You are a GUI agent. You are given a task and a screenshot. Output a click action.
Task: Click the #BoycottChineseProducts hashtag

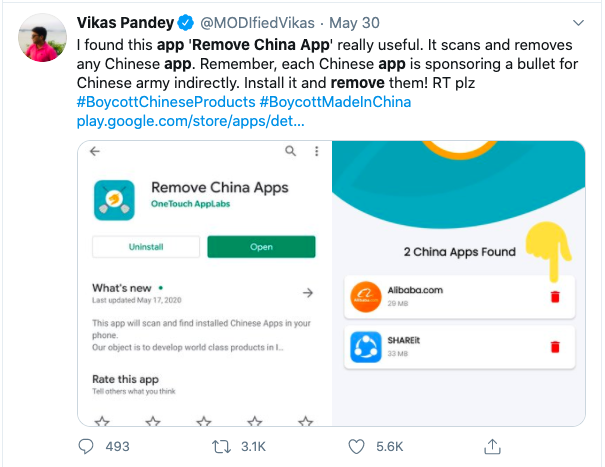(164, 102)
